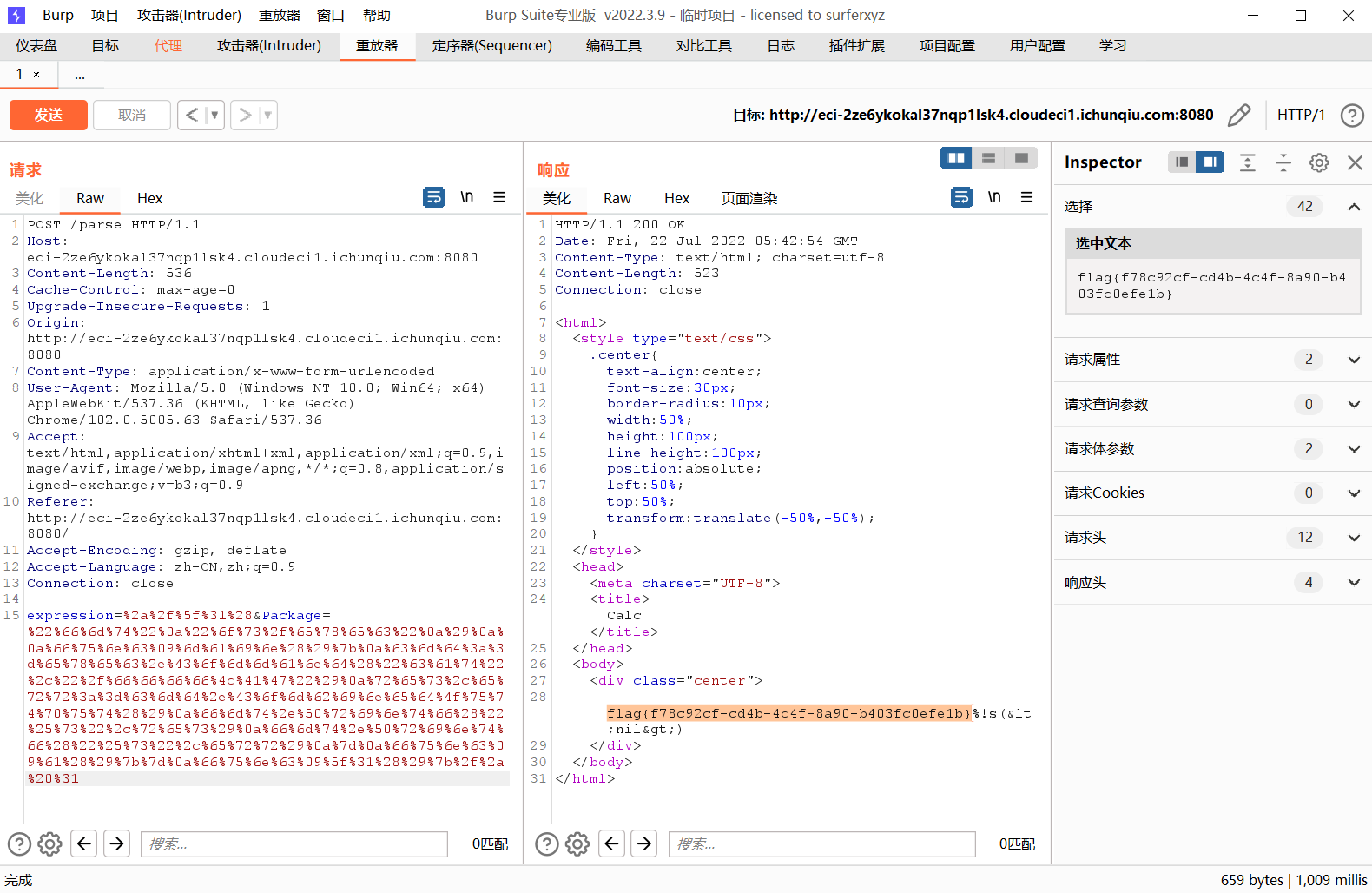Toggle word wrap in request editor
1372x893 pixels.
[433, 197]
